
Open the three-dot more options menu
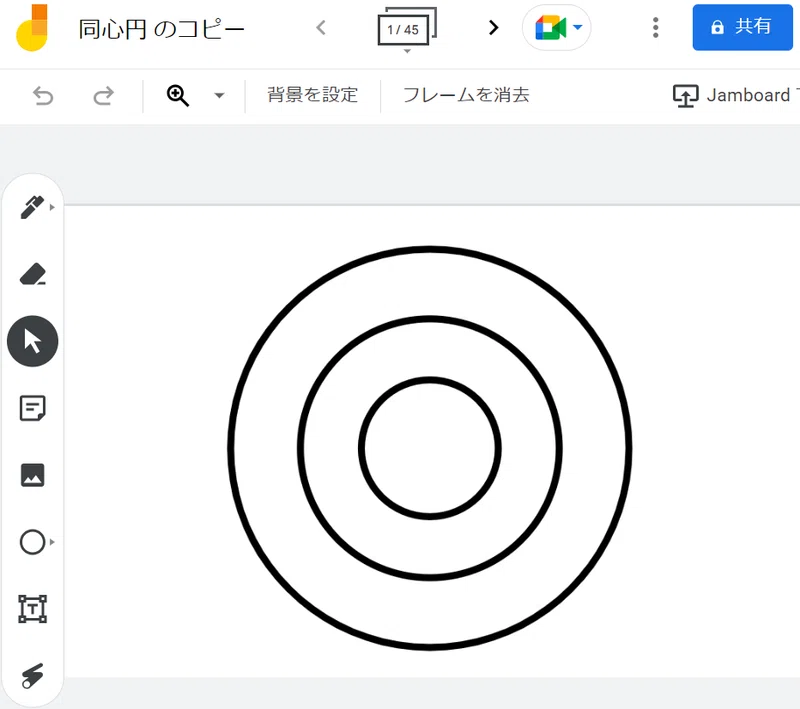pos(656,28)
